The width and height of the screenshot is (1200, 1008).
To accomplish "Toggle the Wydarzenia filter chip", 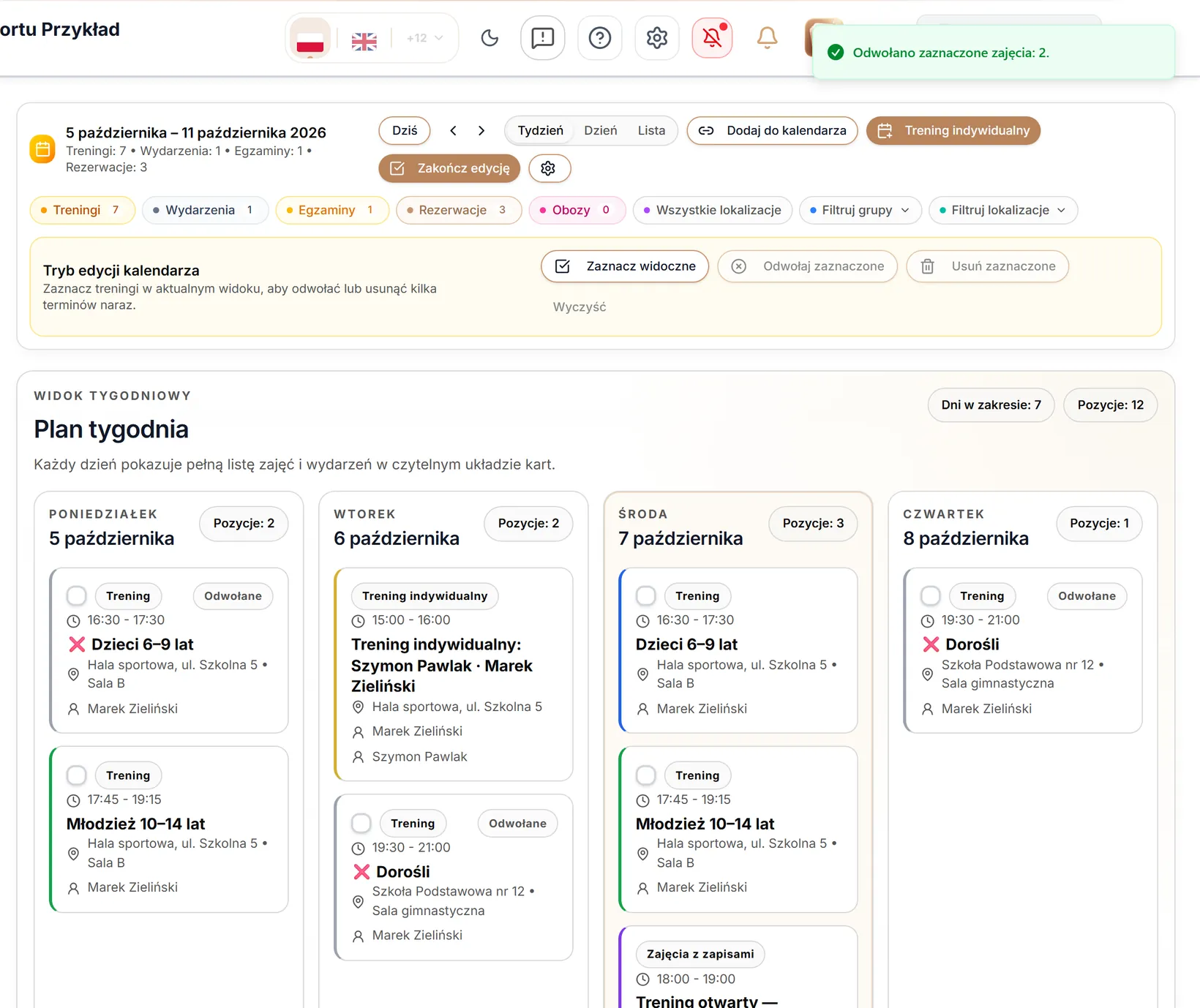I will click(x=205, y=210).
